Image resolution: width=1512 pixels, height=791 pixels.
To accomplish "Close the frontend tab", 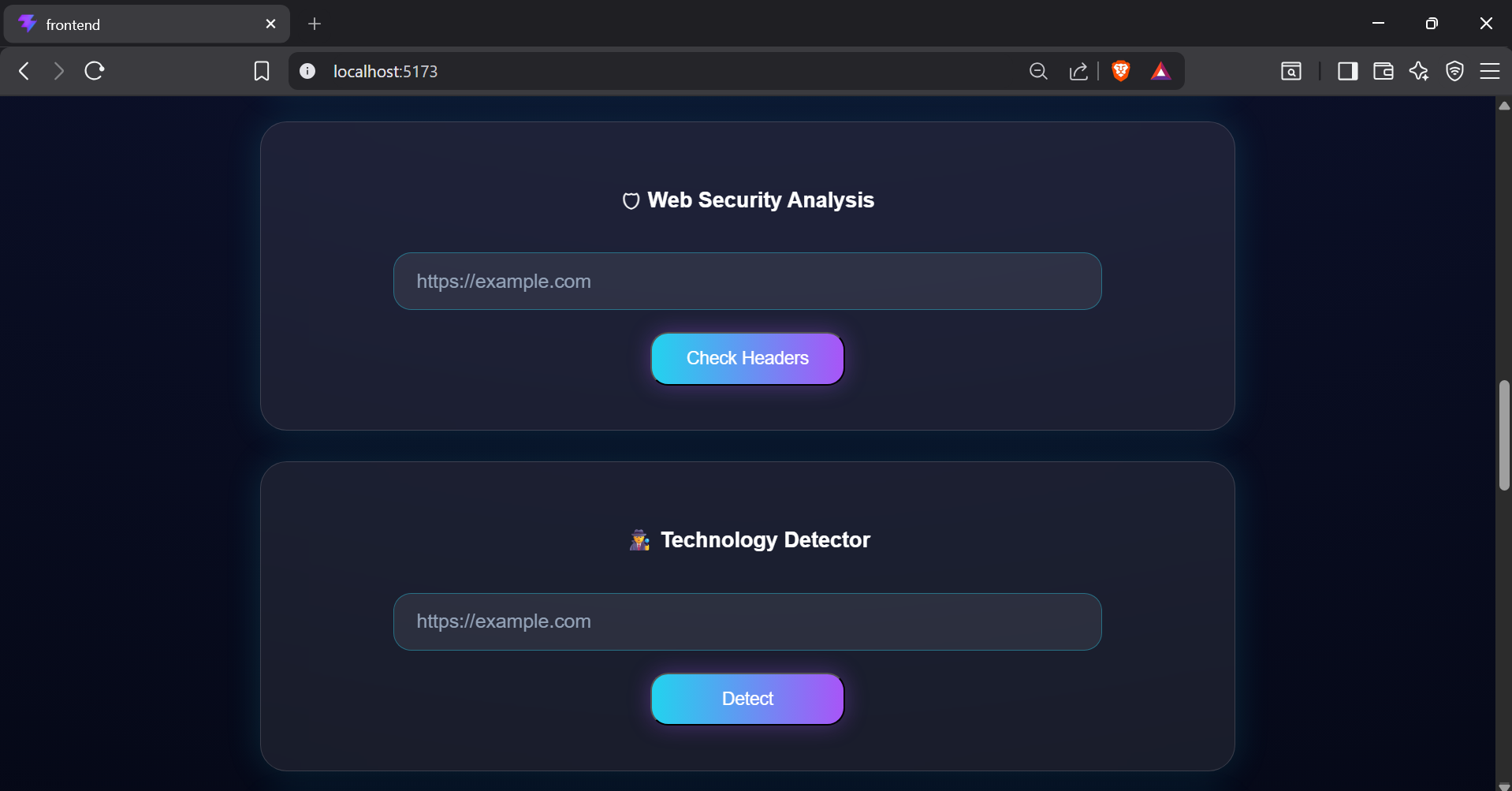I will click(270, 24).
